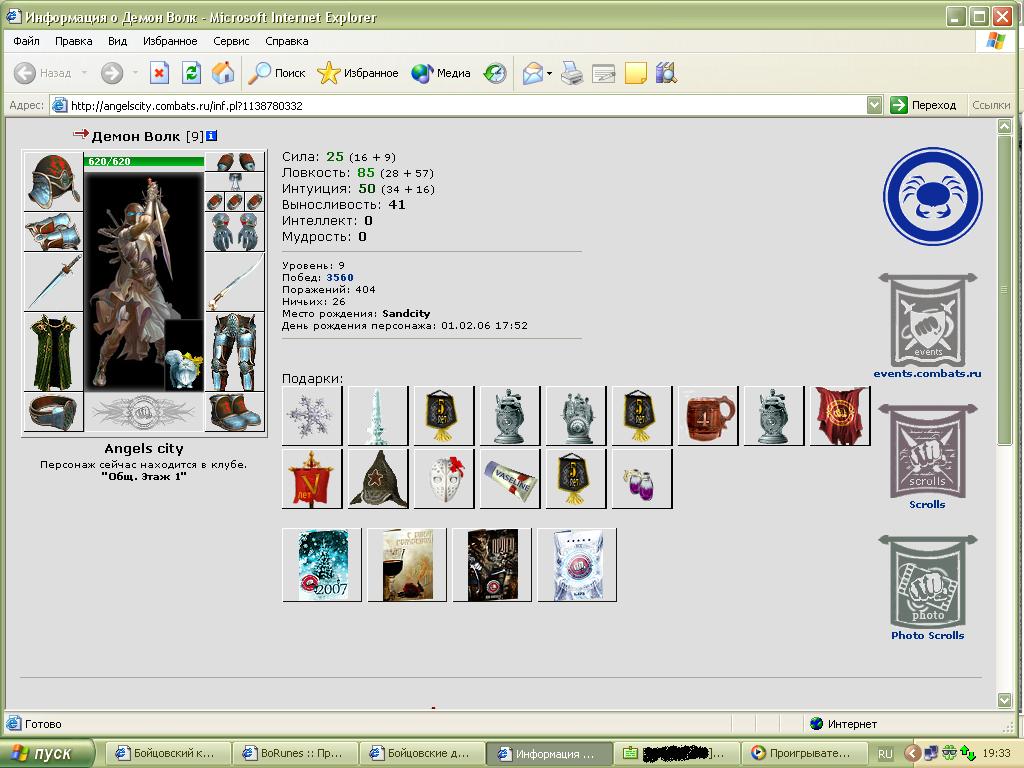
Task: Go to the Home page icon
Action: pos(223,72)
